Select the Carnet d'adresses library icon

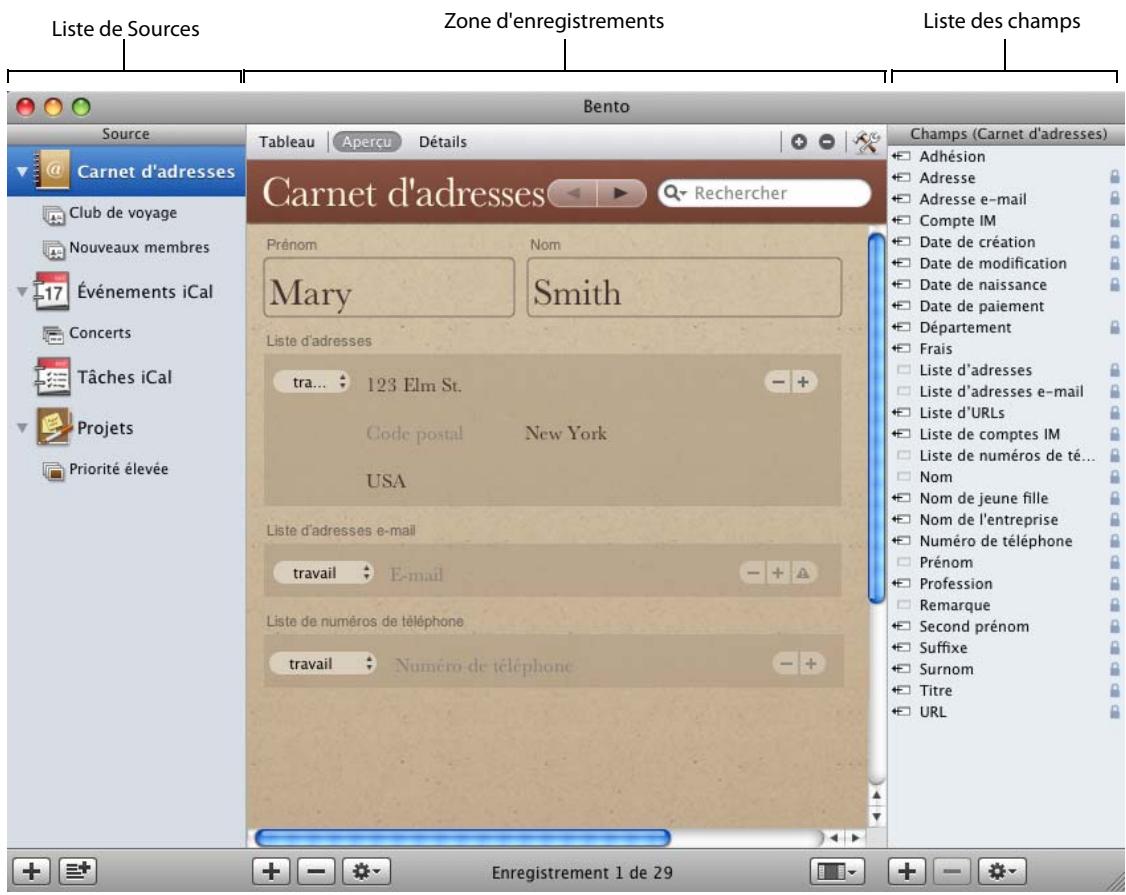(52, 171)
